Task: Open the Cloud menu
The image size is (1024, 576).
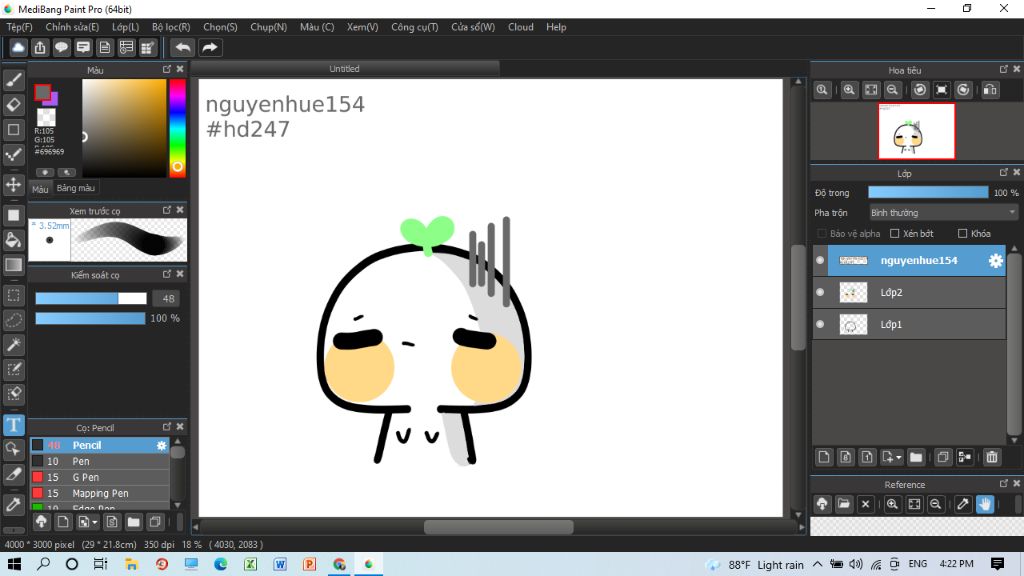Action: coord(520,27)
